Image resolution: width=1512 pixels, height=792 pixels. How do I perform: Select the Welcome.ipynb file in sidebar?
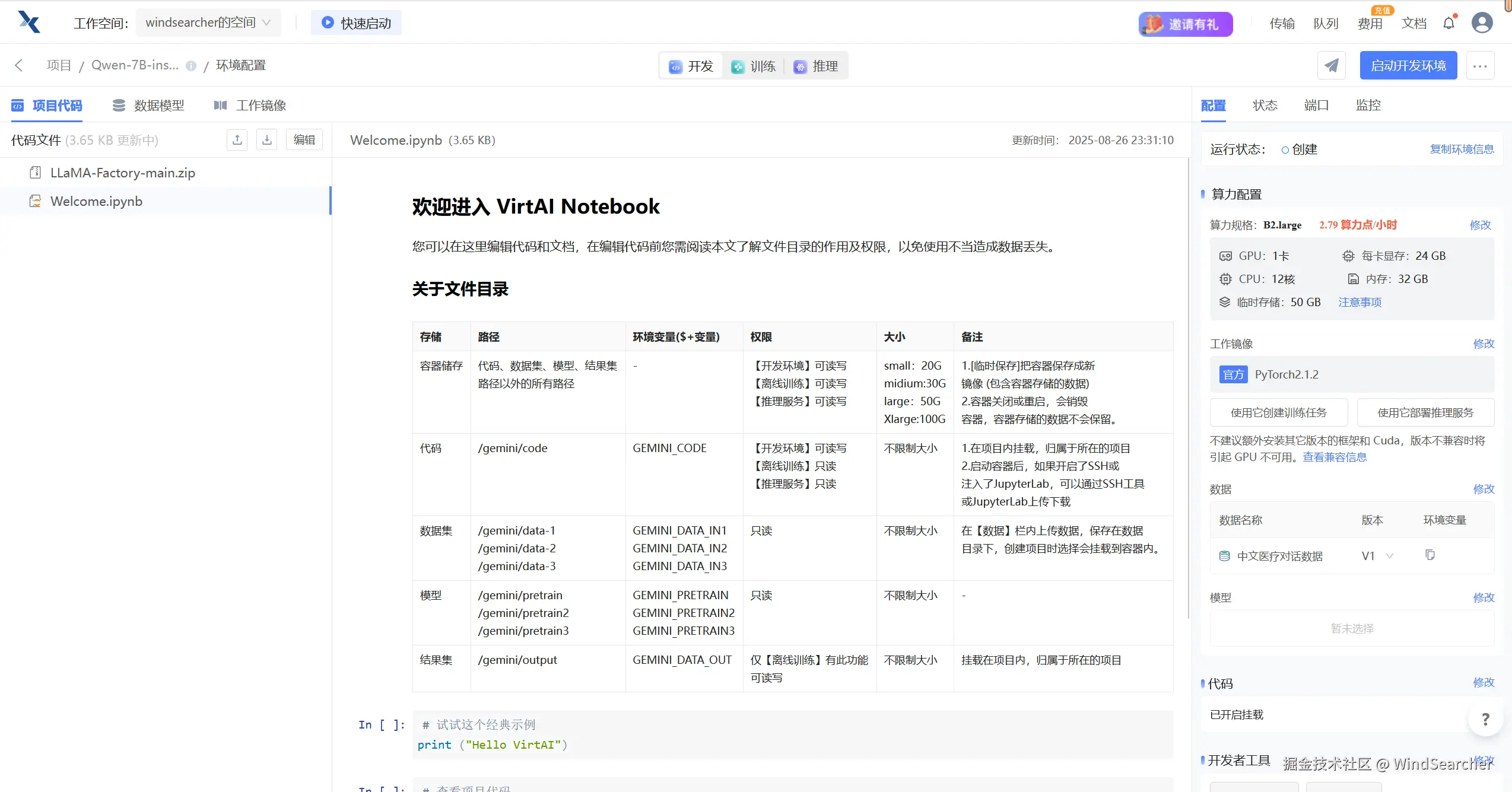tap(98, 201)
